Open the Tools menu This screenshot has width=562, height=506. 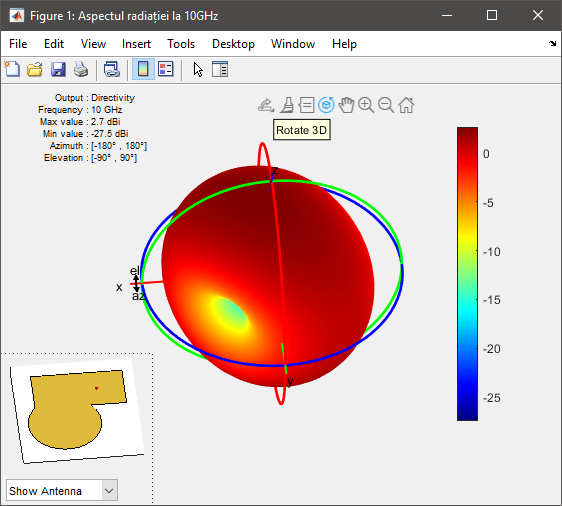coord(181,44)
